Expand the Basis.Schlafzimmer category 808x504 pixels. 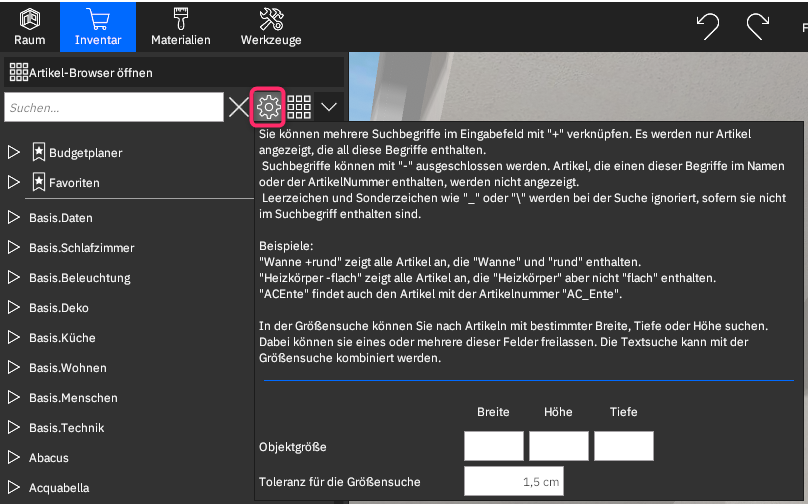coord(14,247)
